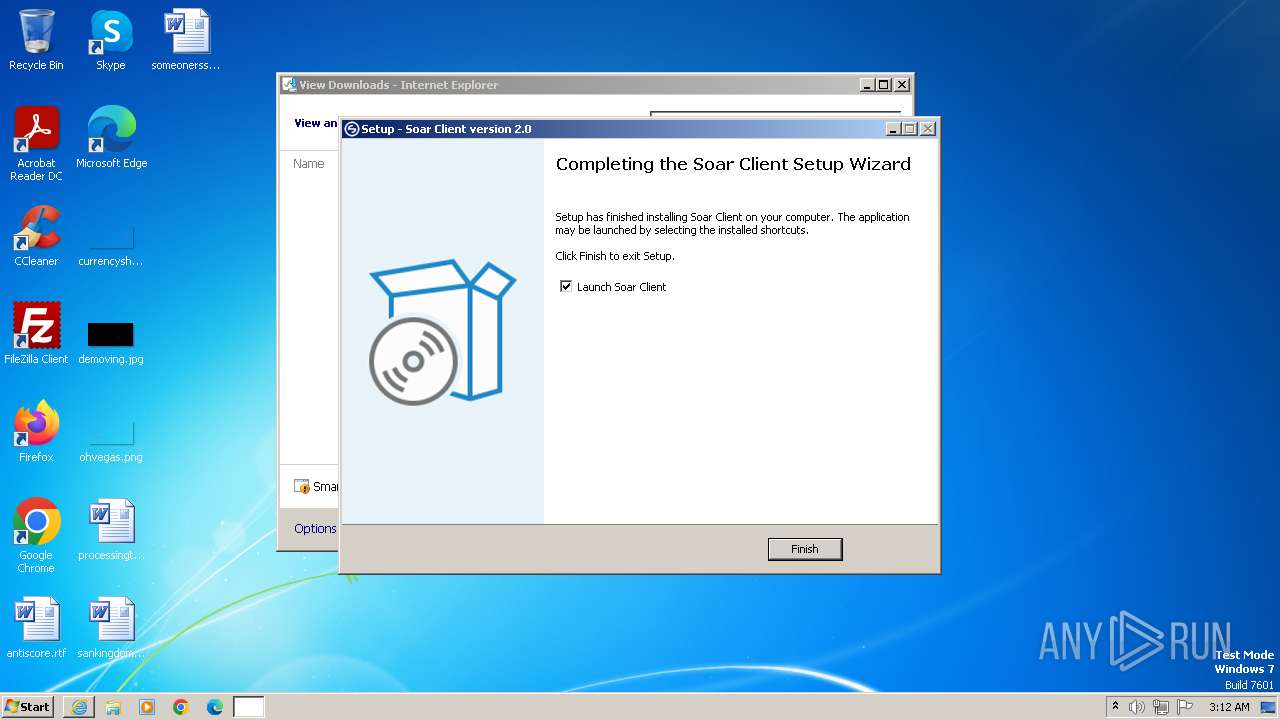1280x720 pixels.
Task: Open Action Center flag icon
Action: point(1185,707)
